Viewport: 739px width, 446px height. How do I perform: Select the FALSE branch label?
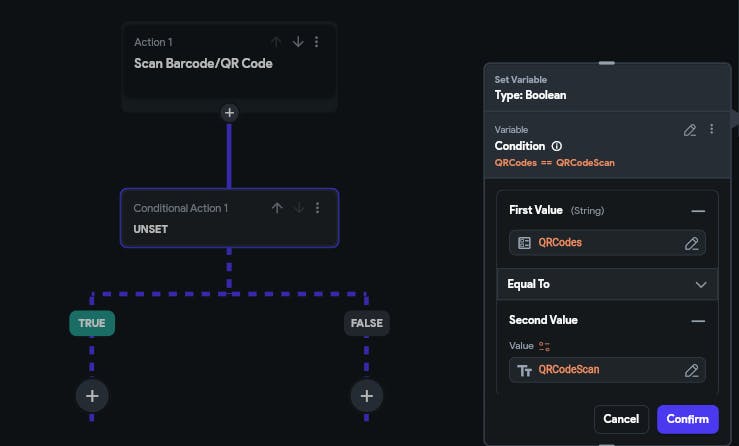point(366,323)
